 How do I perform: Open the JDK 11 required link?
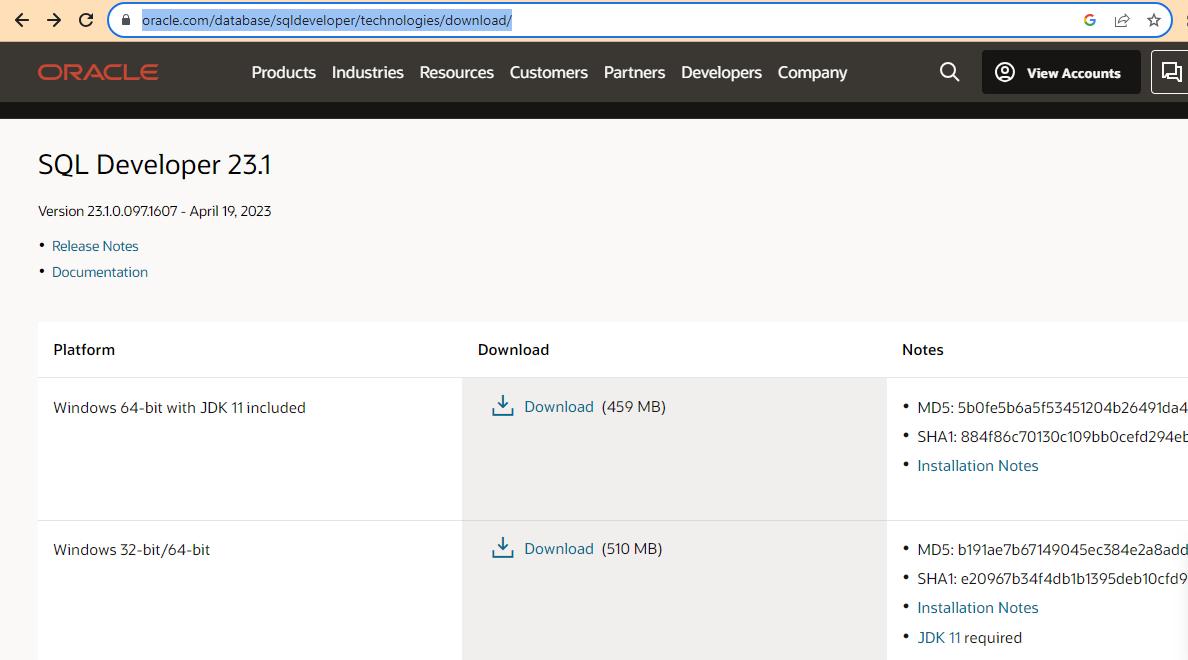(939, 638)
